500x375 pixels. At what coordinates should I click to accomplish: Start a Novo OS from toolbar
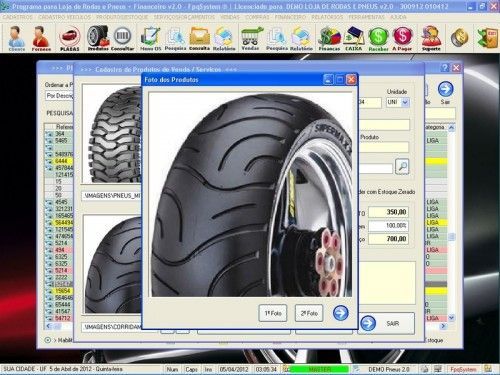(x=151, y=38)
